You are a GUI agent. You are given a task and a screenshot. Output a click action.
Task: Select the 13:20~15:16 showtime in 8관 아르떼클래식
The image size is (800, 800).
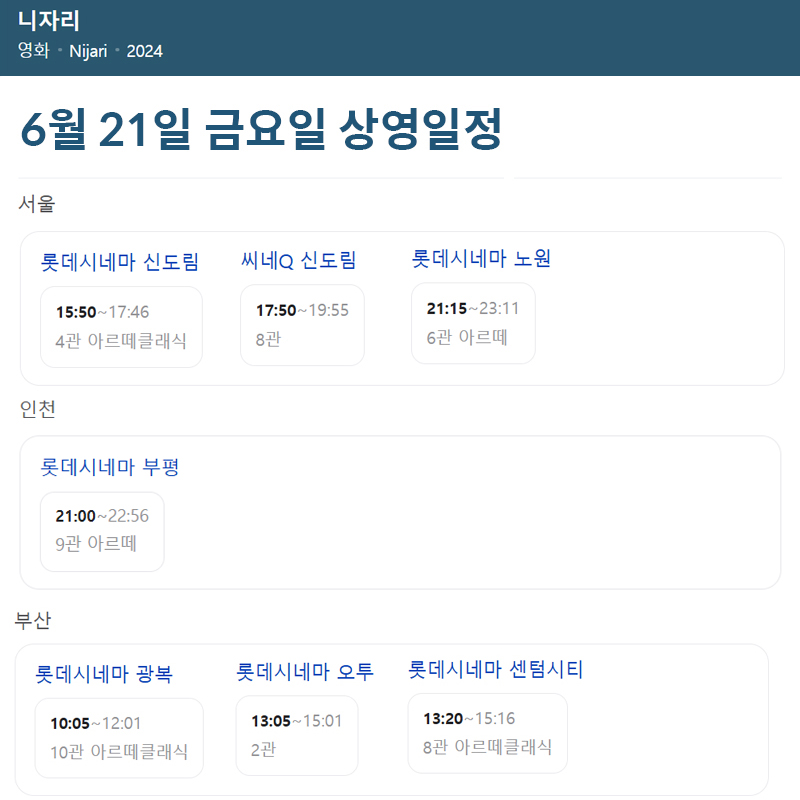[x=488, y=734]
